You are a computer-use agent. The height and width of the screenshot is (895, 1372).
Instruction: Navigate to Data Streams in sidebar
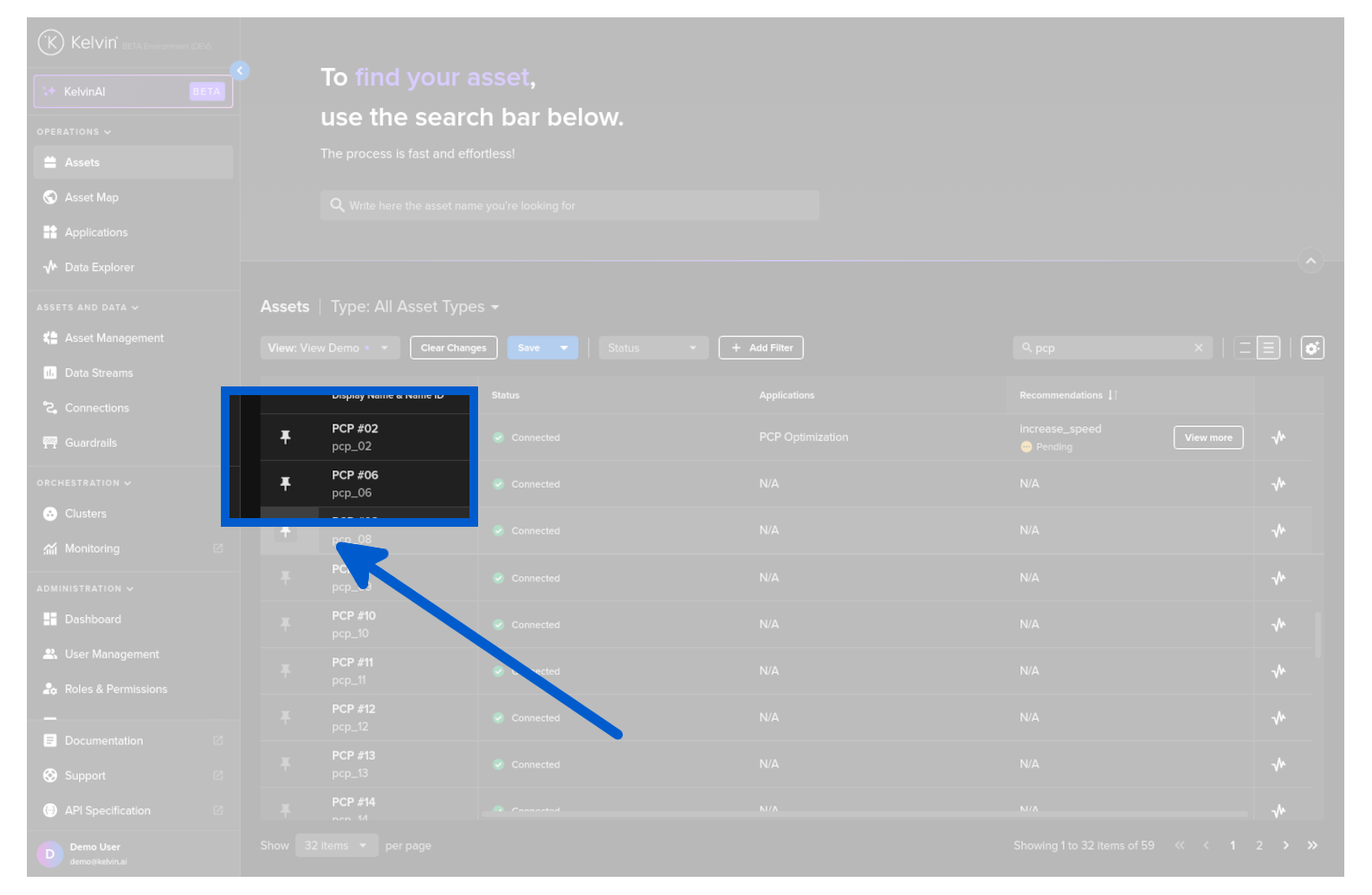99,373
